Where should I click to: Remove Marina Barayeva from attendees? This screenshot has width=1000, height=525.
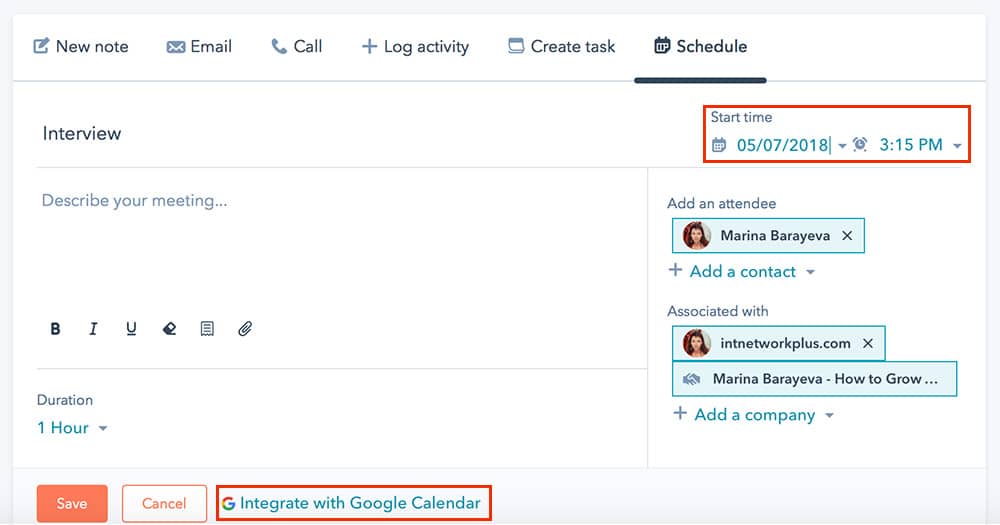847,236
